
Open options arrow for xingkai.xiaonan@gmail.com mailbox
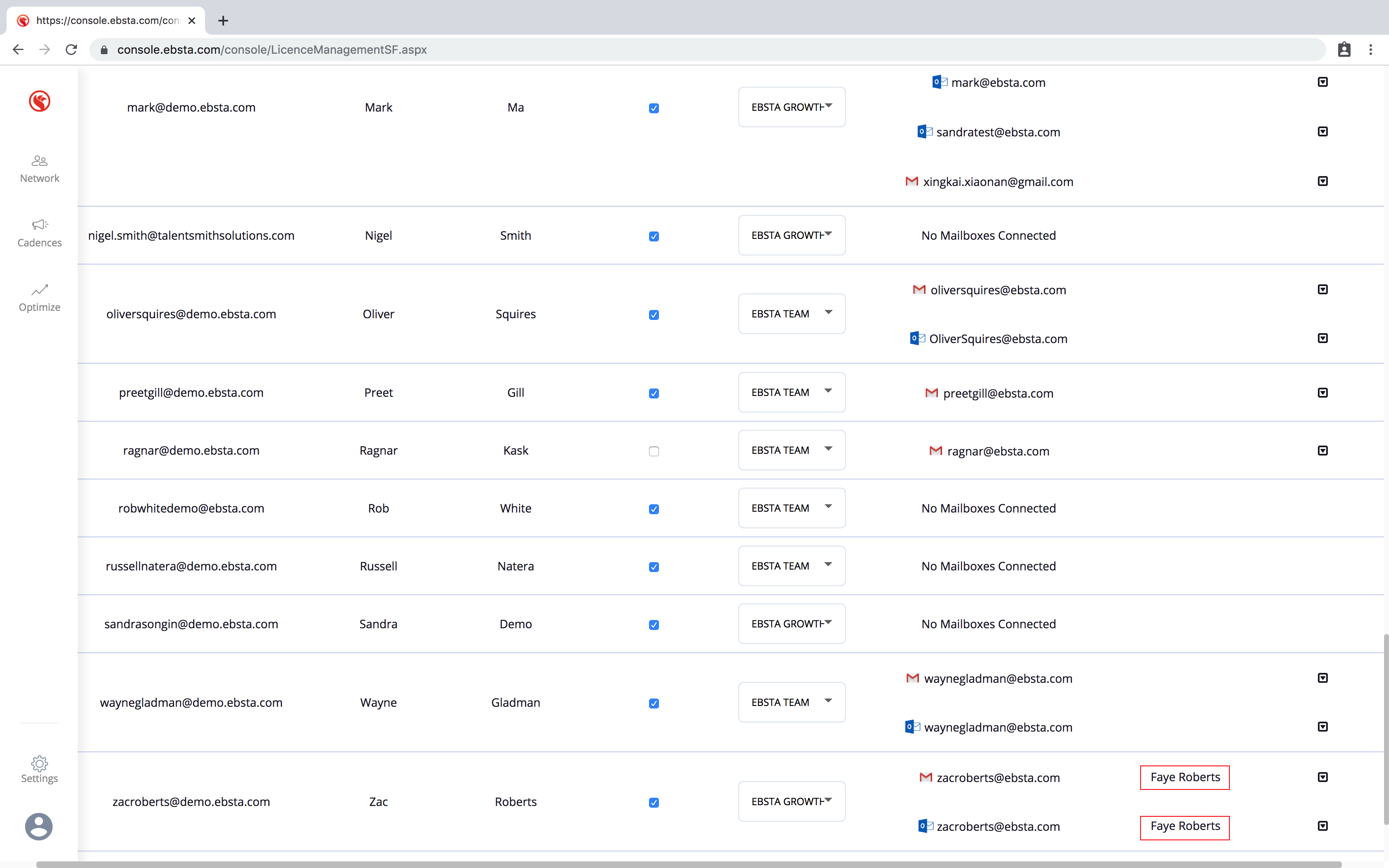click(1322, 181)
